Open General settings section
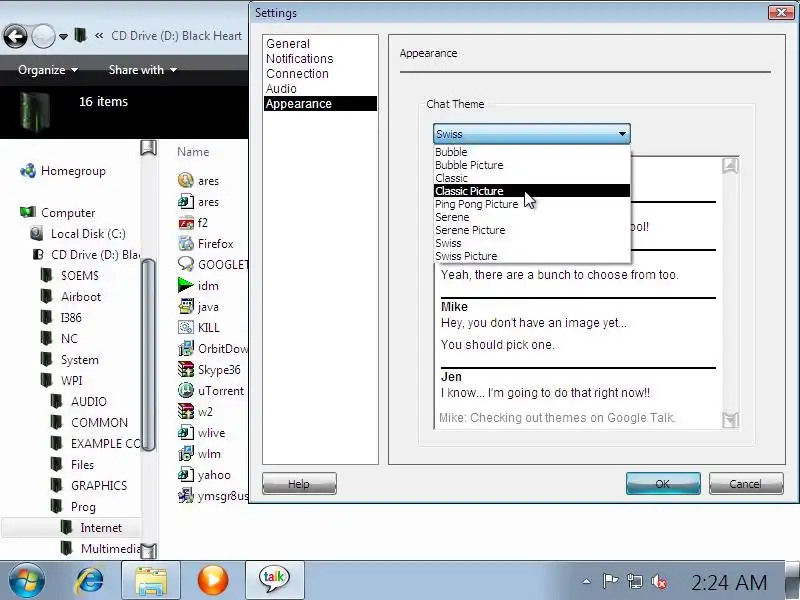800x600 pixels. point(288,44)
